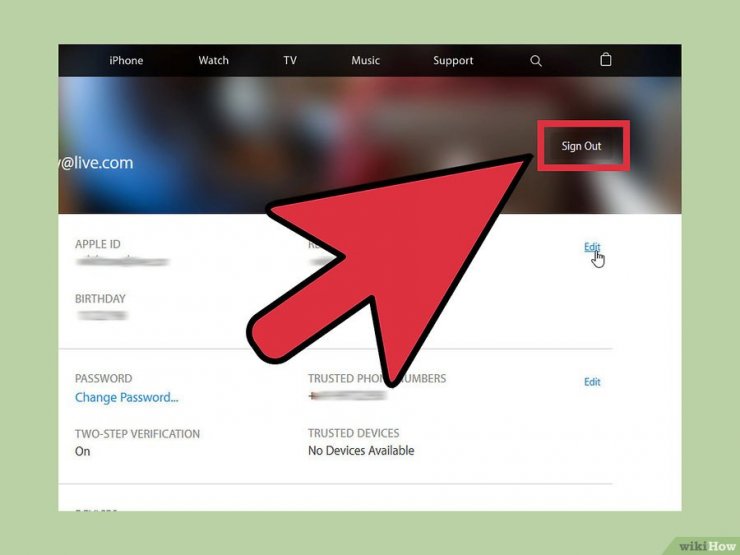Click the On verification status
The image size is (740, 555).
83,451
